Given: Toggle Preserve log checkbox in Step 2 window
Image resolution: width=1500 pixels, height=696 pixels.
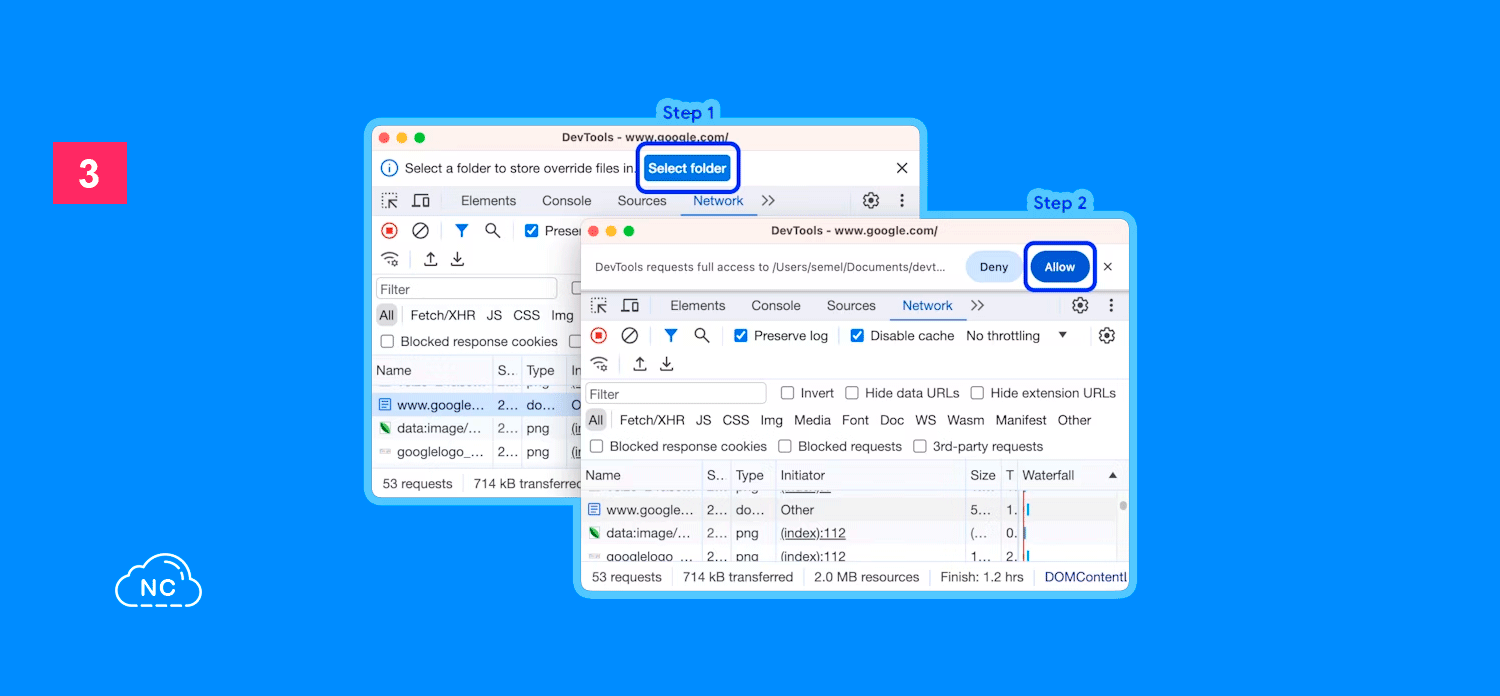Looking at the screenshot, I should pos(741,336).
